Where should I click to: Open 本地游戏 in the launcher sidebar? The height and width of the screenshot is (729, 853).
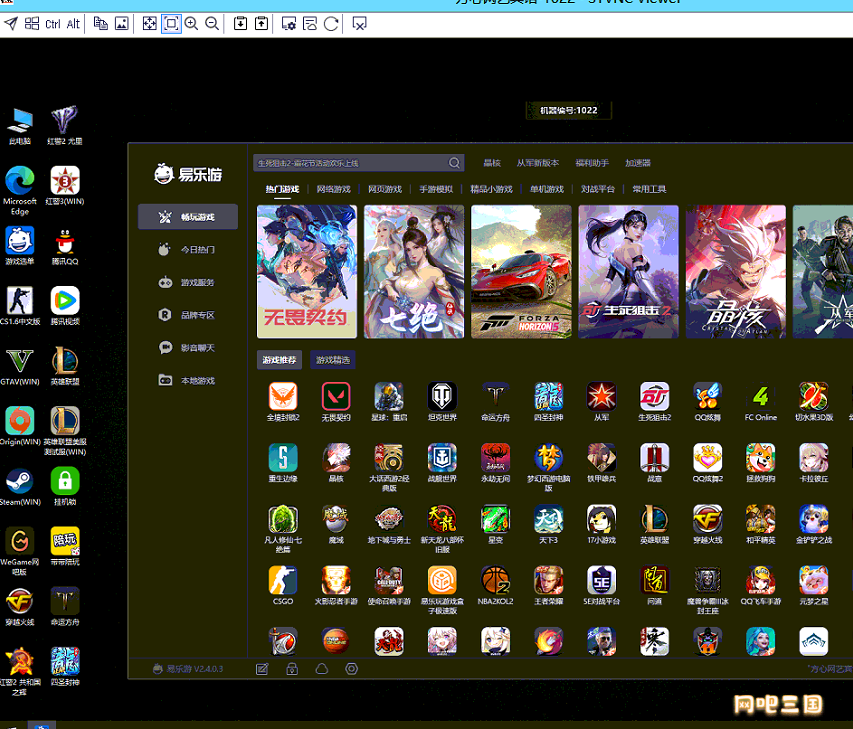coord(188,380)
